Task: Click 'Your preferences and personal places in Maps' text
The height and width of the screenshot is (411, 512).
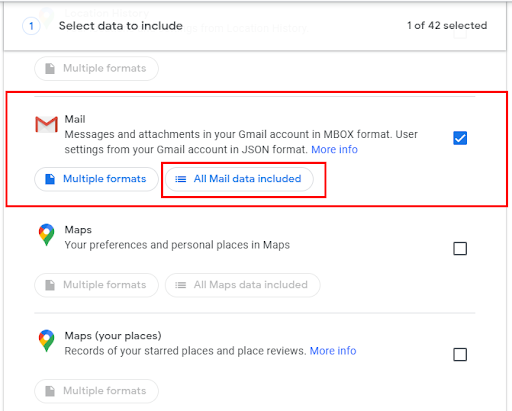Action: pyautogui.click(x=177, y=245)
